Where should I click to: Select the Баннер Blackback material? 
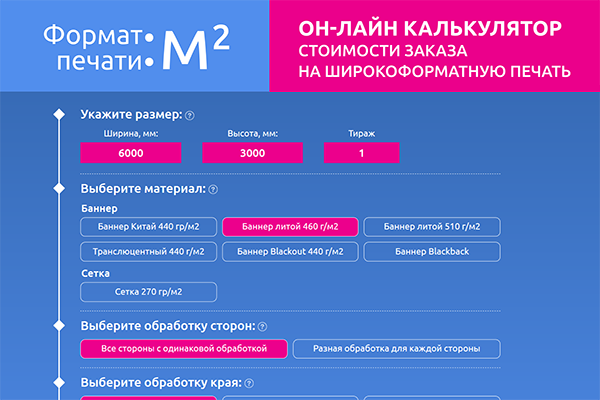pos(430,252)
